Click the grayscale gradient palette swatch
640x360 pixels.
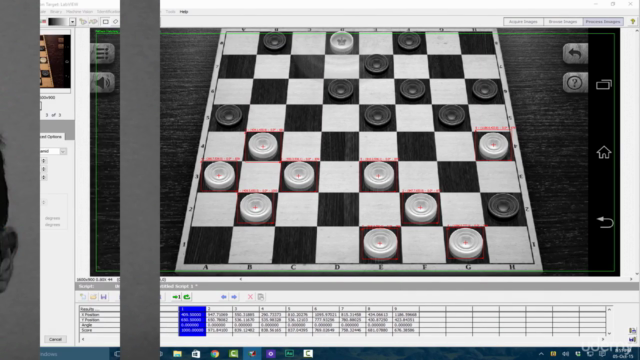(58, 22)
